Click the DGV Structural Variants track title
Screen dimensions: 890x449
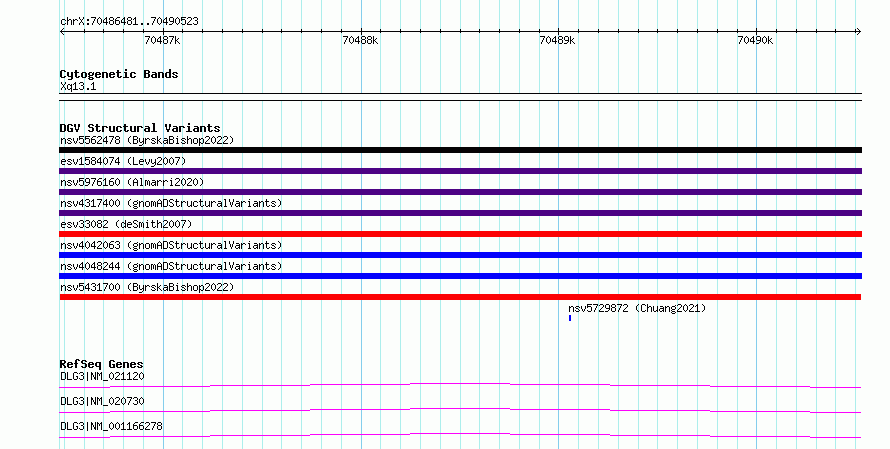(x=140, y=128)
